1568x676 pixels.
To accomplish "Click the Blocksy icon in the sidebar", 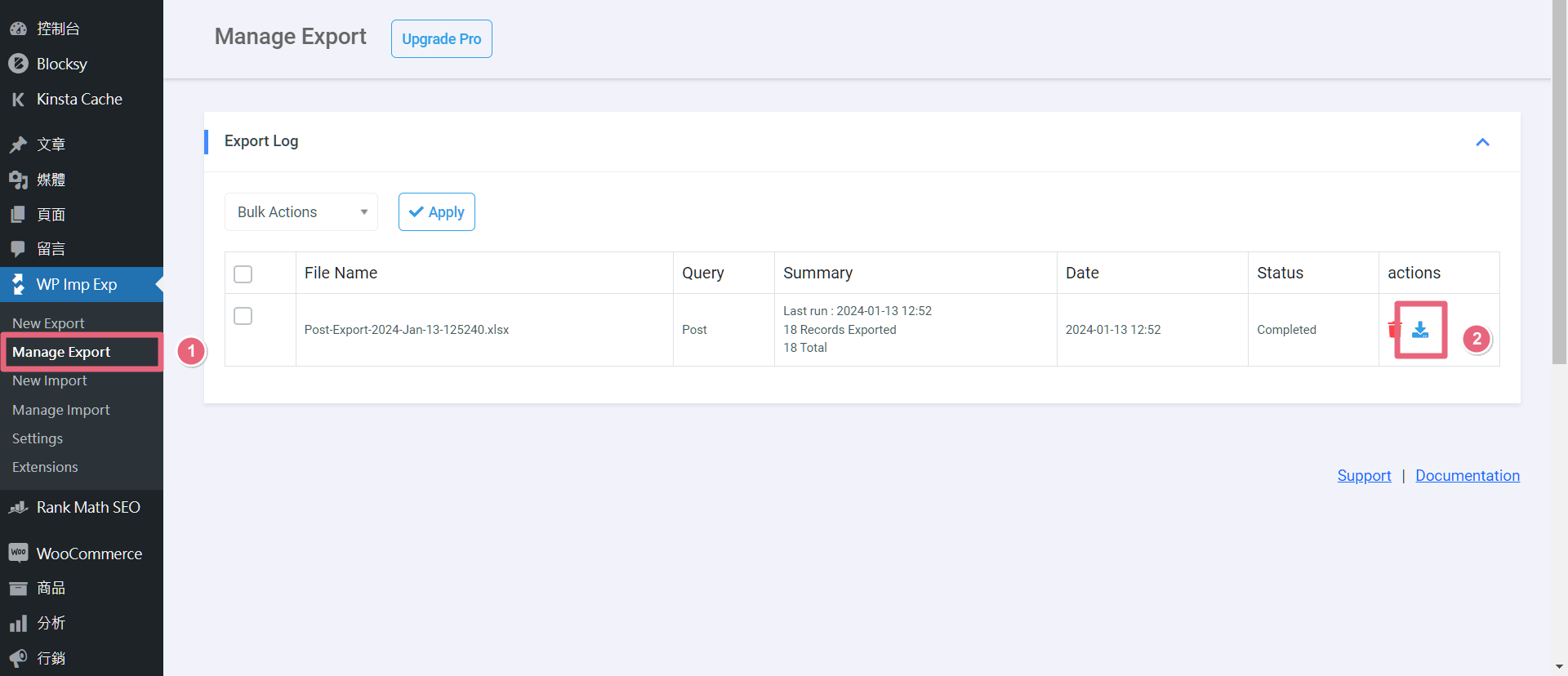I will click(18, 64).
